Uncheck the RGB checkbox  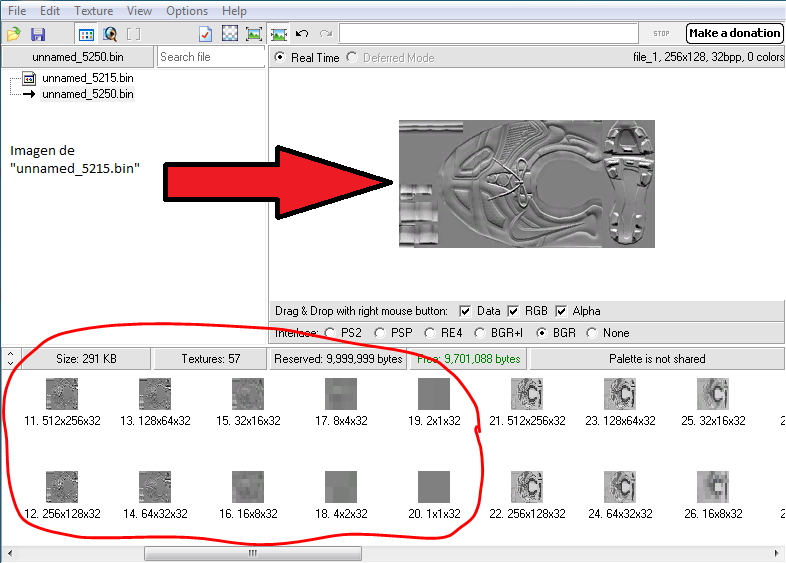(514, 311)
